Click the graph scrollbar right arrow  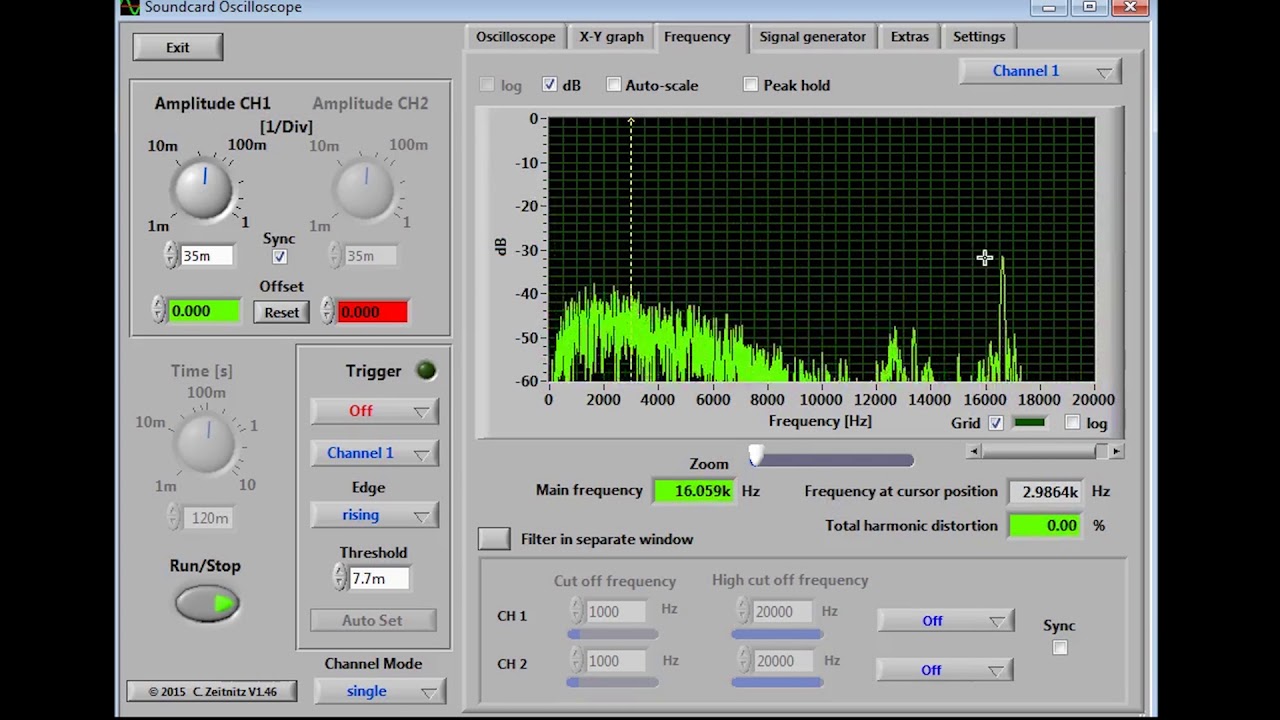pos(1116,452)
